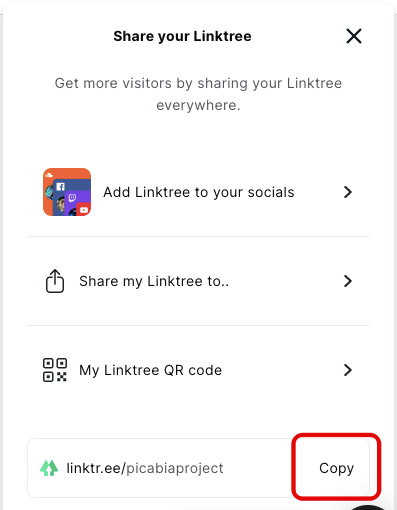This screenshot has width=397, height=510.
Task: Click the YouTube logo in socials thumbnail
Action: click(84, 210)
